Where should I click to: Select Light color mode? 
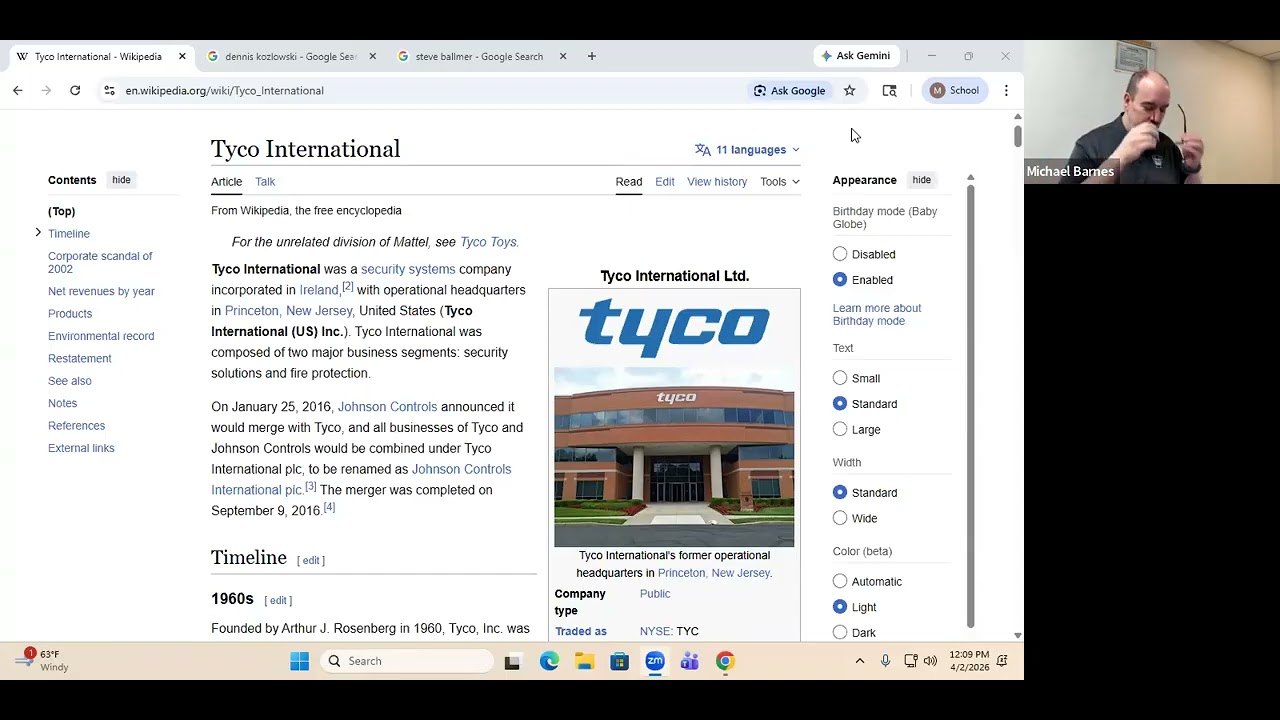[840, 607]
